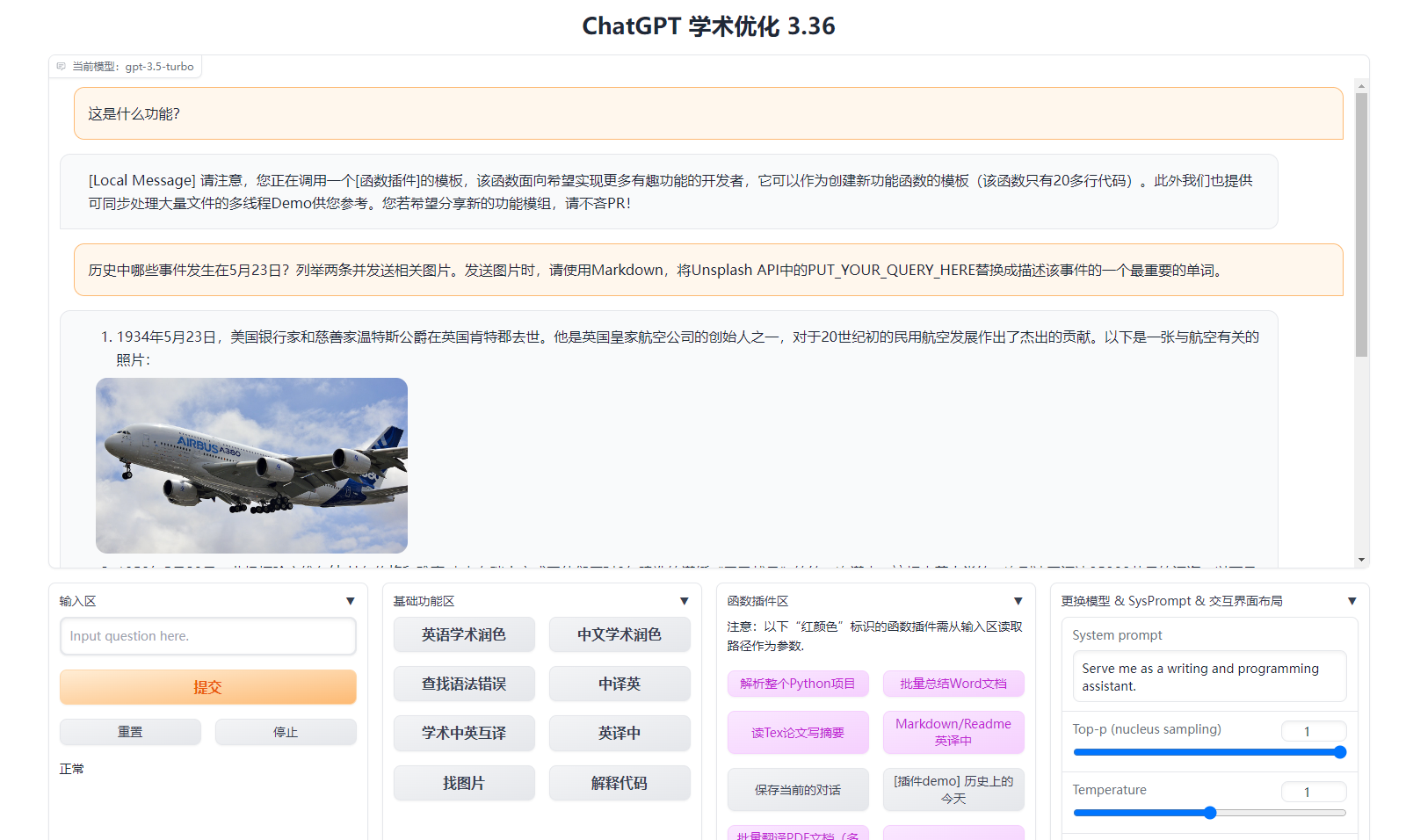This screenshot has width=1413, height=840.
Task: Collapse the 基础功能区 panel arrow
Action: (684, 601)
